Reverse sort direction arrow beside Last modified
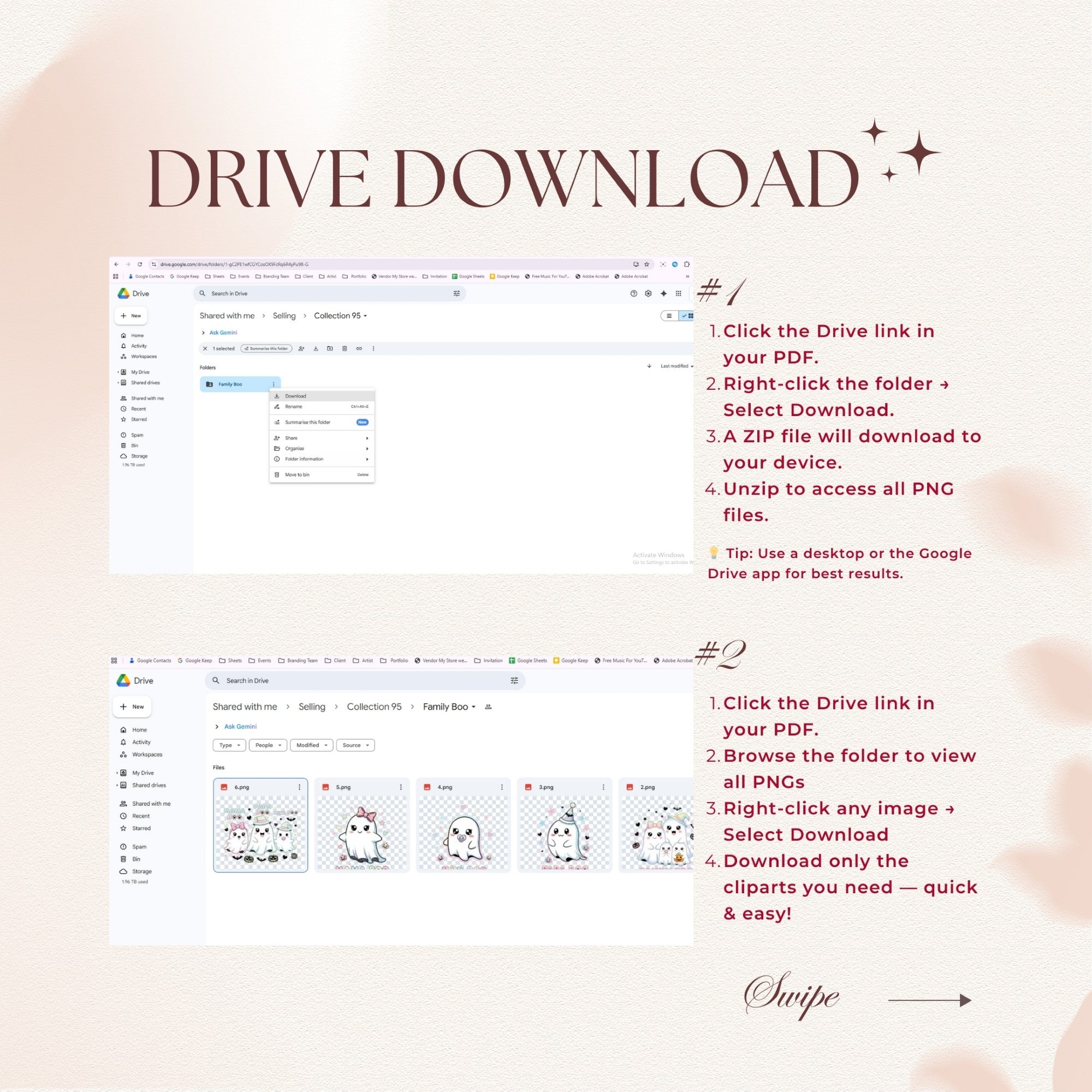The width and height of the screenshot is (1092, 1092). pos(649,366)
